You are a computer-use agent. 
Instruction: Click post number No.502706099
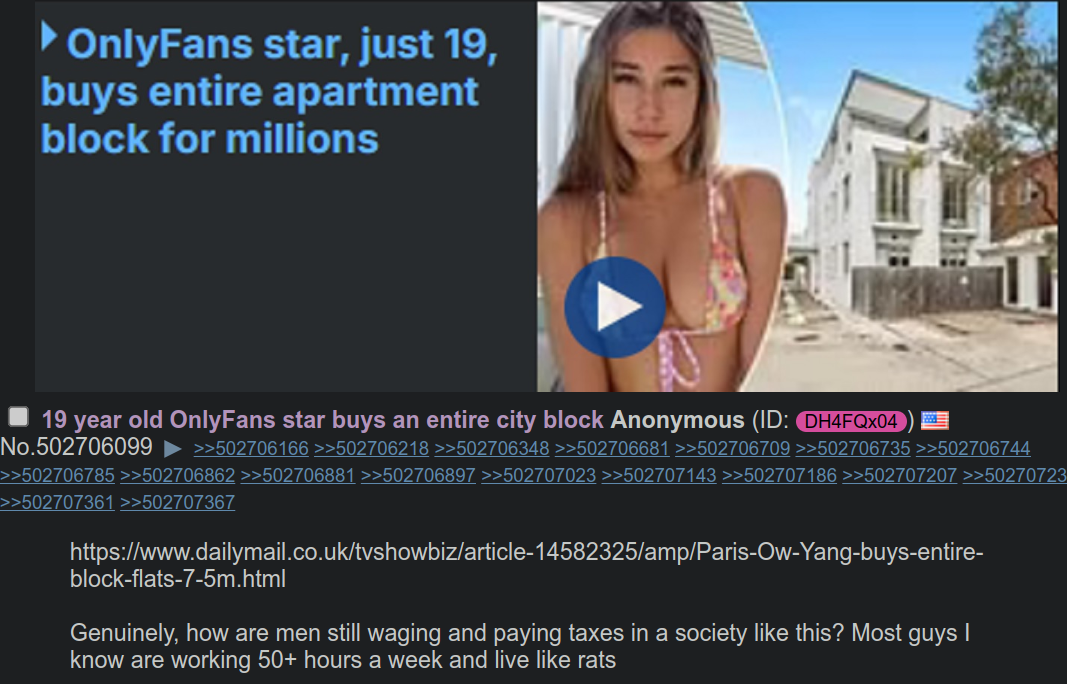click(x=76, y=447)
